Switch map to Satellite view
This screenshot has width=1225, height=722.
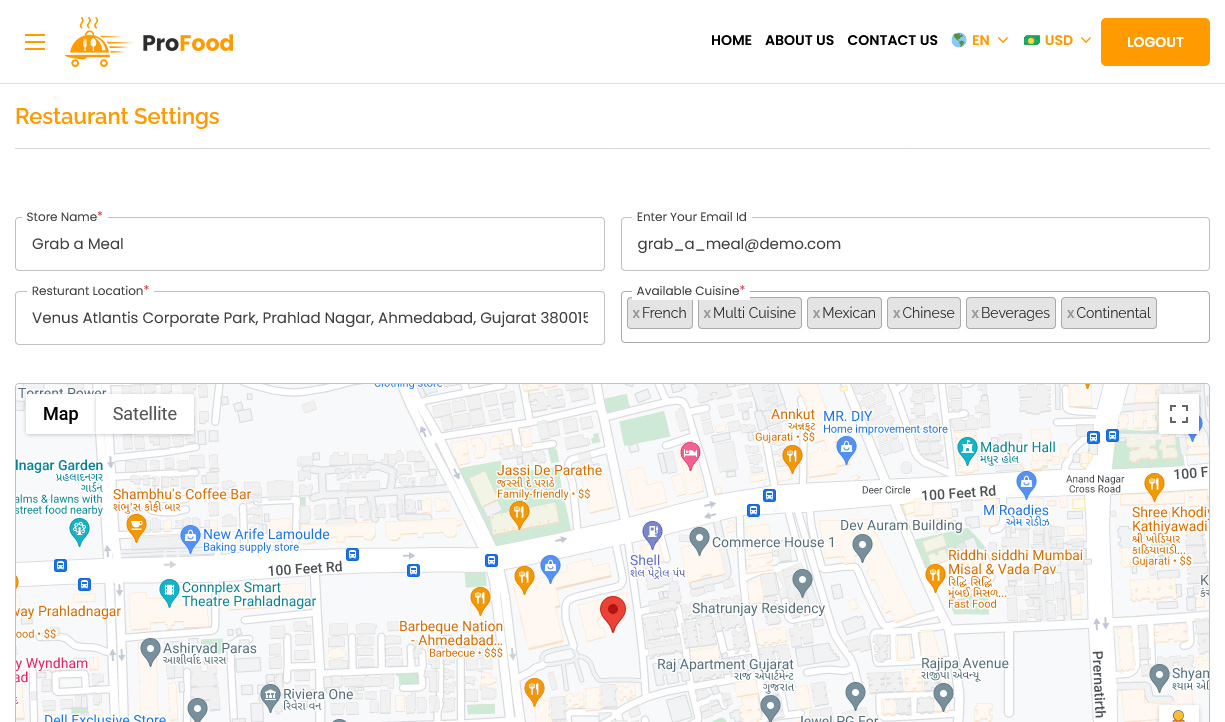(x=144, y=414)
